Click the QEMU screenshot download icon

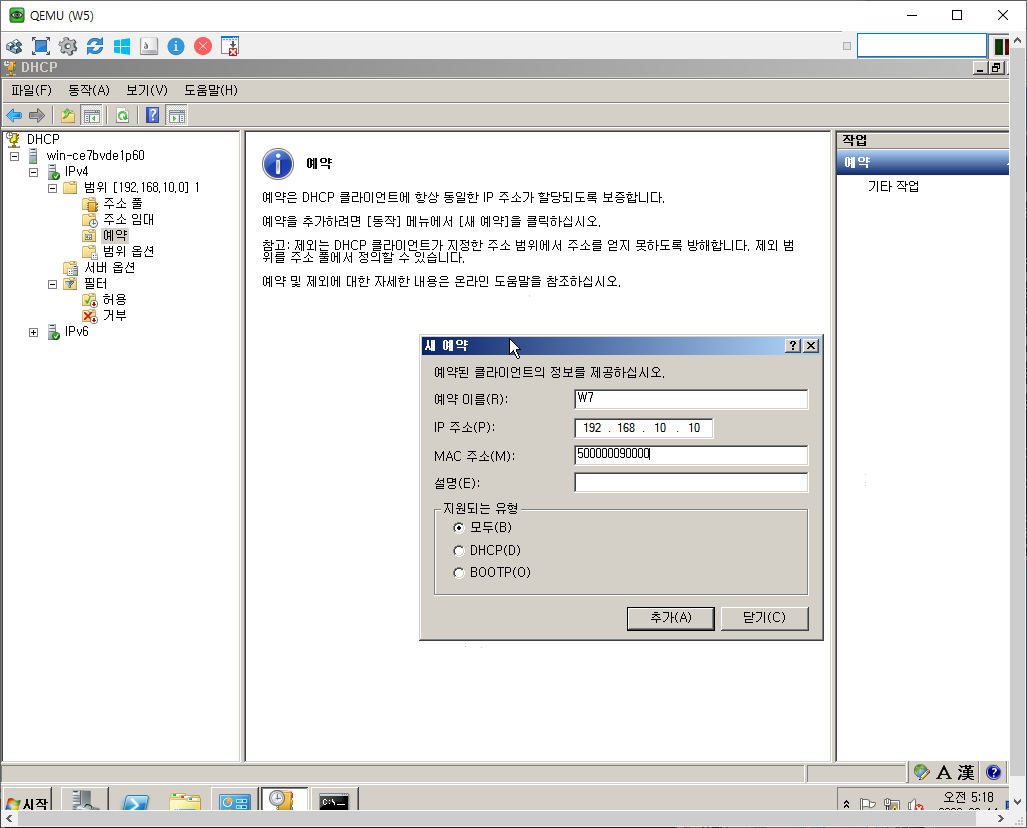click(x=230, y=46)
